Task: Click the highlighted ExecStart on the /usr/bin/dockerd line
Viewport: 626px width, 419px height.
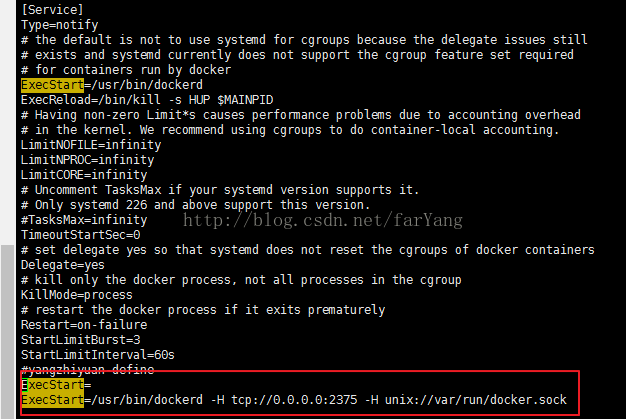Action: (52, 85)
